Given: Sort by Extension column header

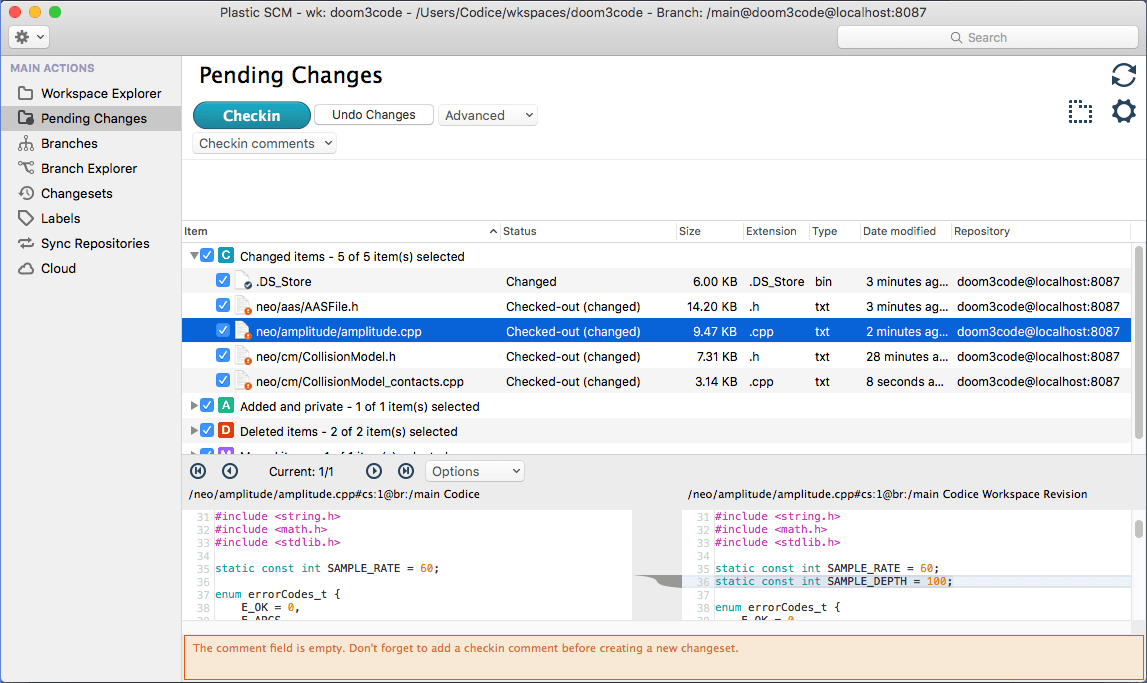Looking at the screenshot, I should (775, 231).
